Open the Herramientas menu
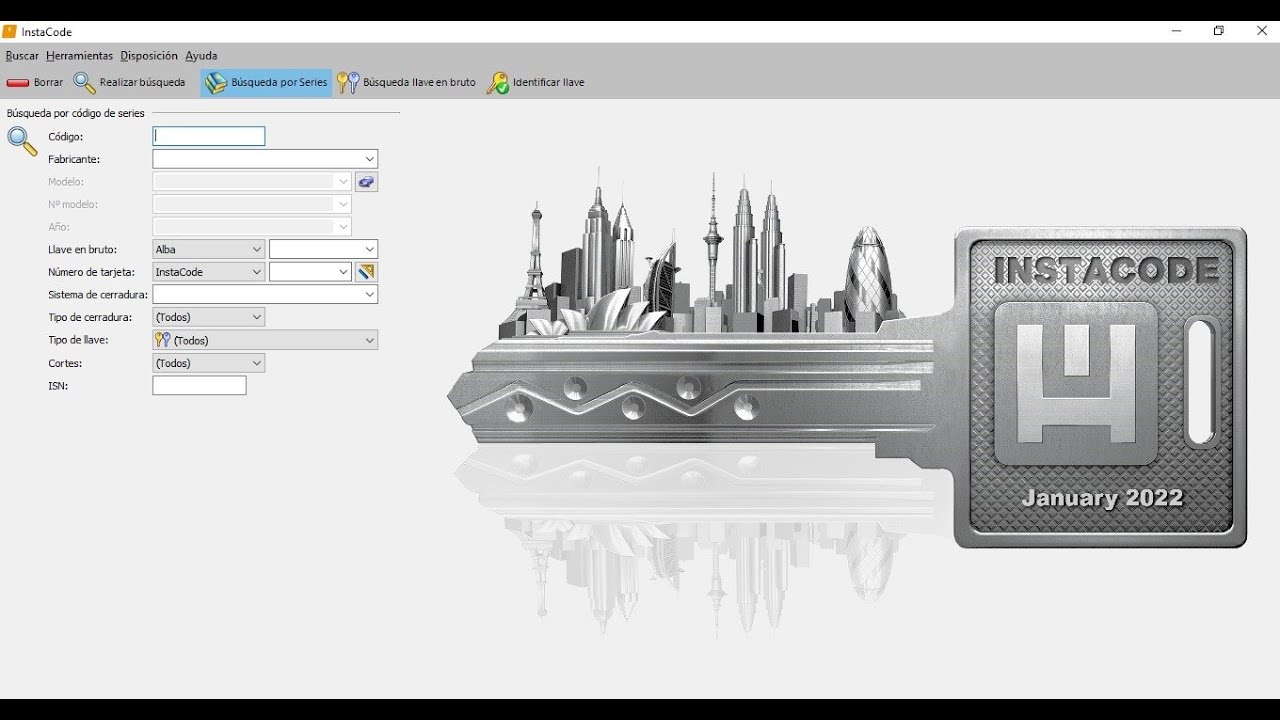1280x720 pixels. (x=80, y=56)
